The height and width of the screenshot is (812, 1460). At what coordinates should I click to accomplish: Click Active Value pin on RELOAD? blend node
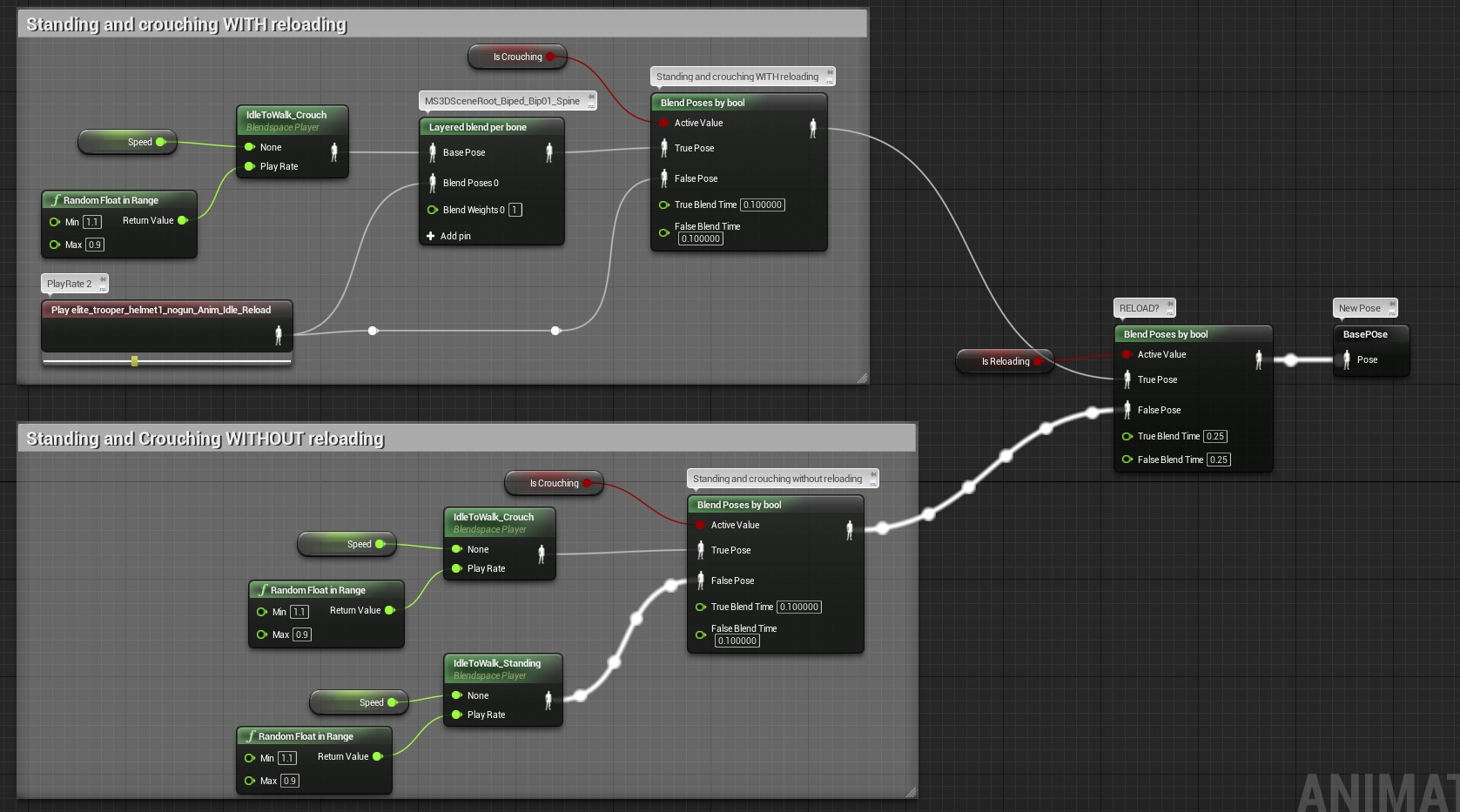pos(1127,354)
